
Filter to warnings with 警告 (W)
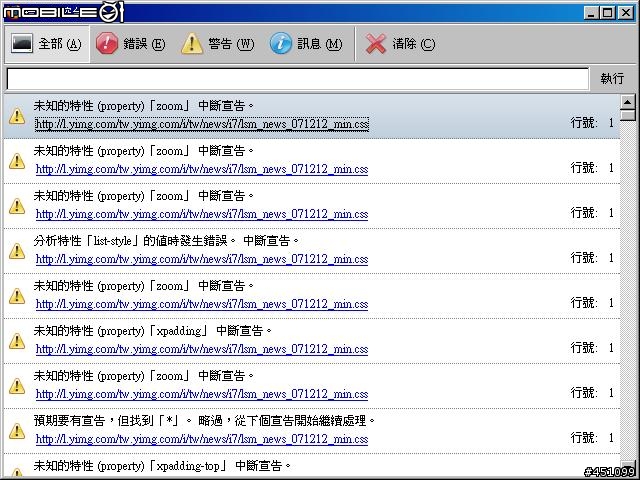point(218,44)
